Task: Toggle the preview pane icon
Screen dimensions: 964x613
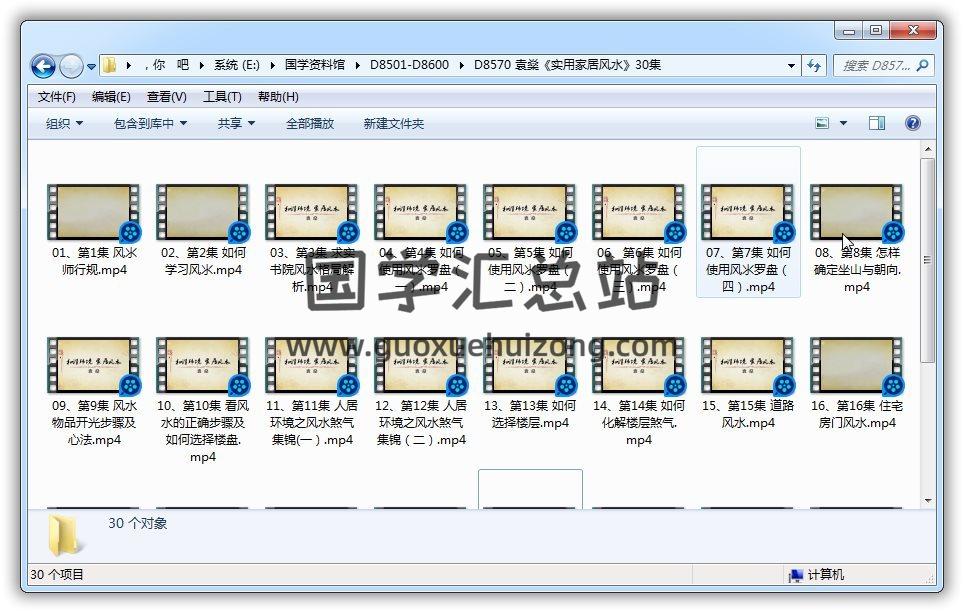Action: click(877, 124)
